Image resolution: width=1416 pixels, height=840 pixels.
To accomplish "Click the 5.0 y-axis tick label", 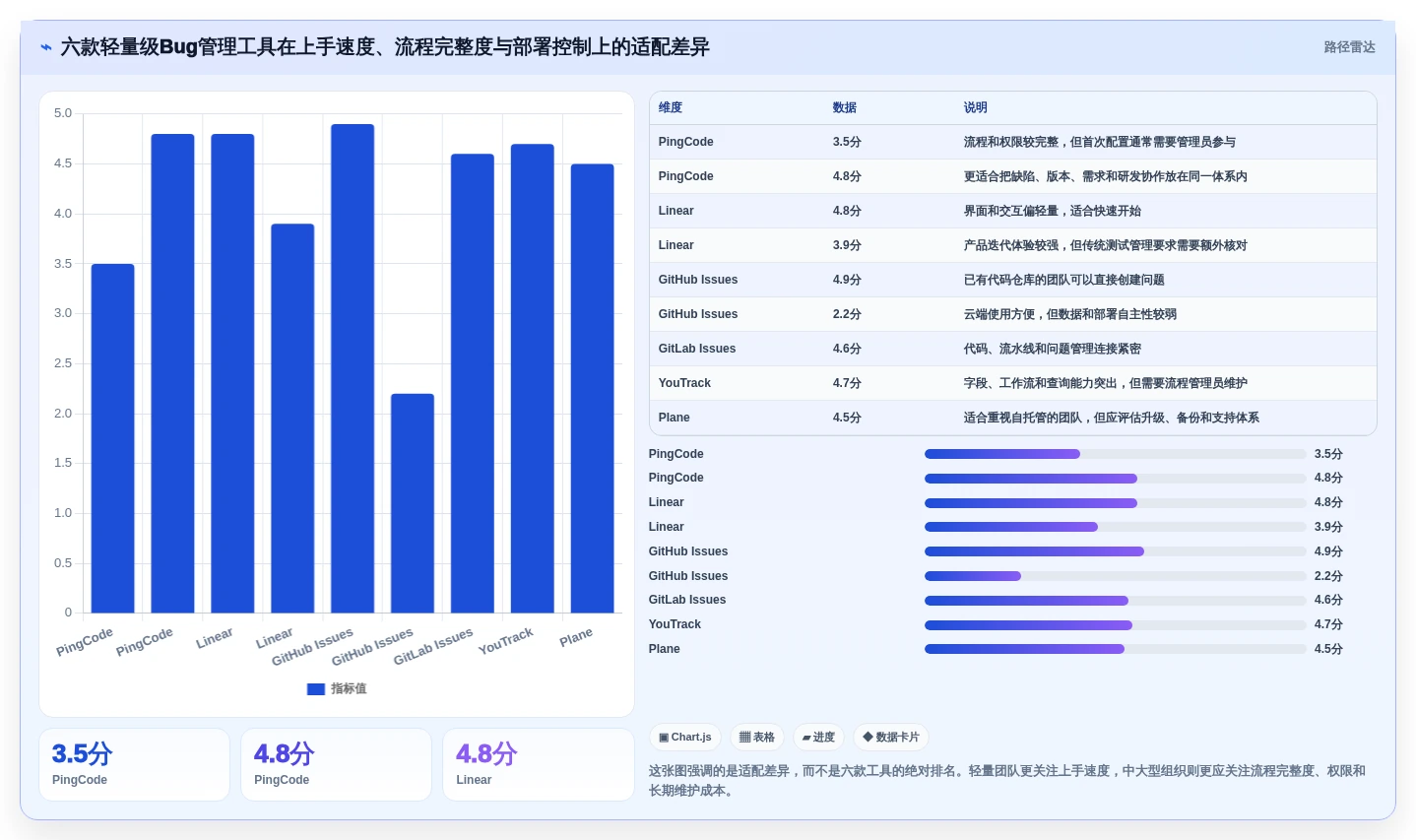I will (63, 113).
